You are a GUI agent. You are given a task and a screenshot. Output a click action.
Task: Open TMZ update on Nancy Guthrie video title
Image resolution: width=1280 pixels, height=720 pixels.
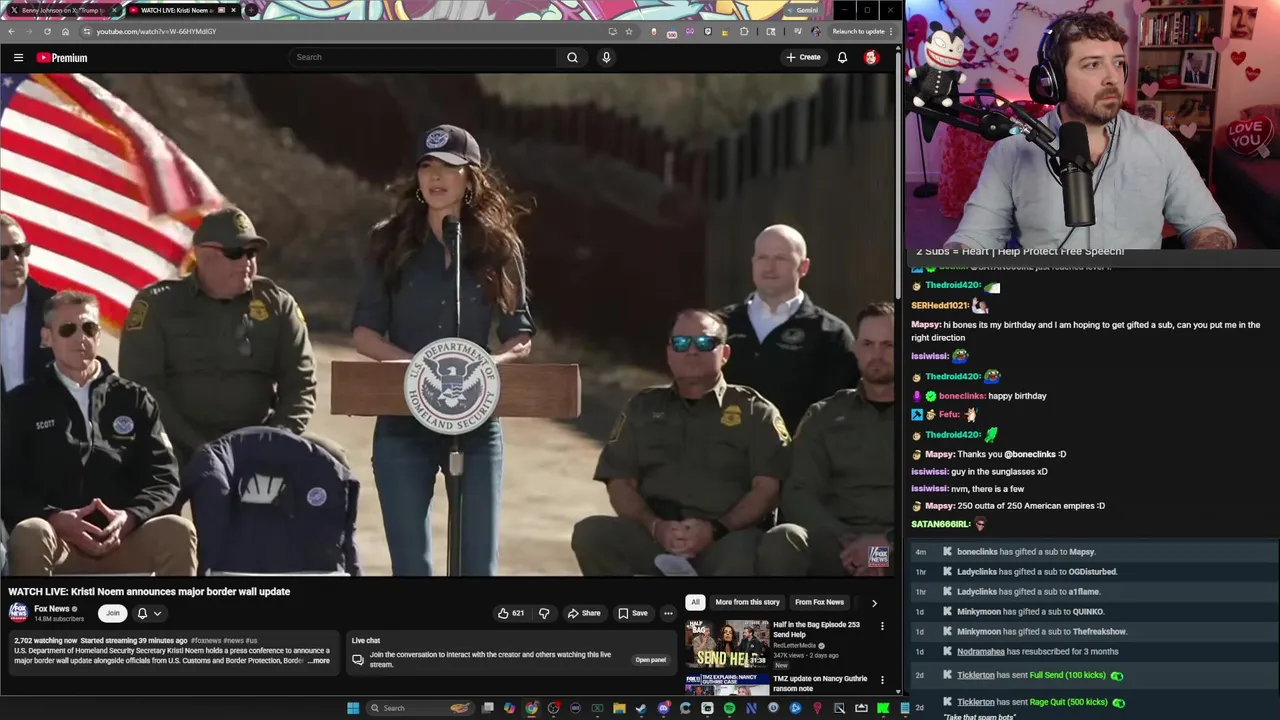820,683
